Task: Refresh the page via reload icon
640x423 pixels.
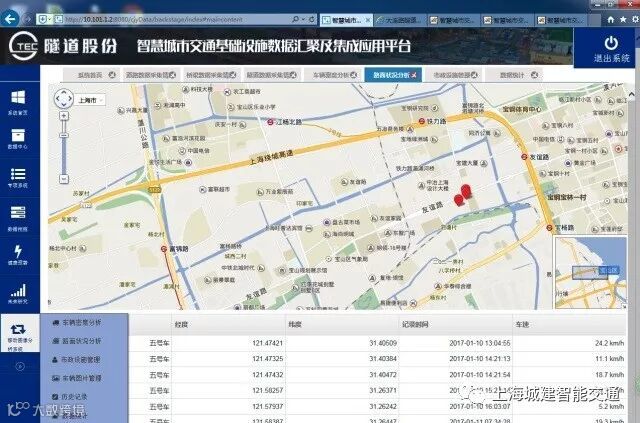Action: click(x=311, y=19)
